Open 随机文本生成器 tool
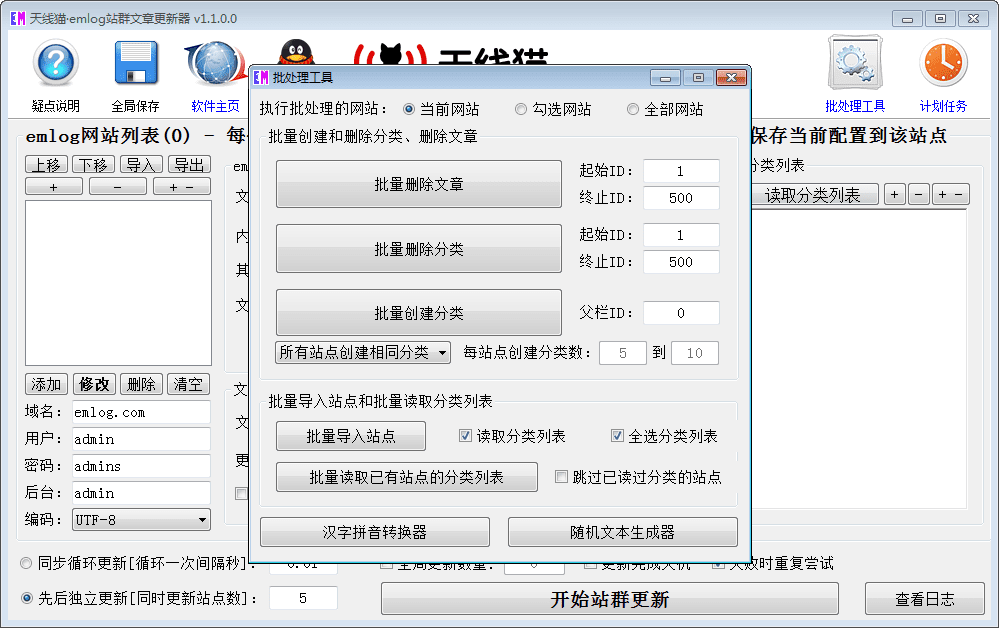The height and width of the screenshot is (628, 999). (622, 532)
